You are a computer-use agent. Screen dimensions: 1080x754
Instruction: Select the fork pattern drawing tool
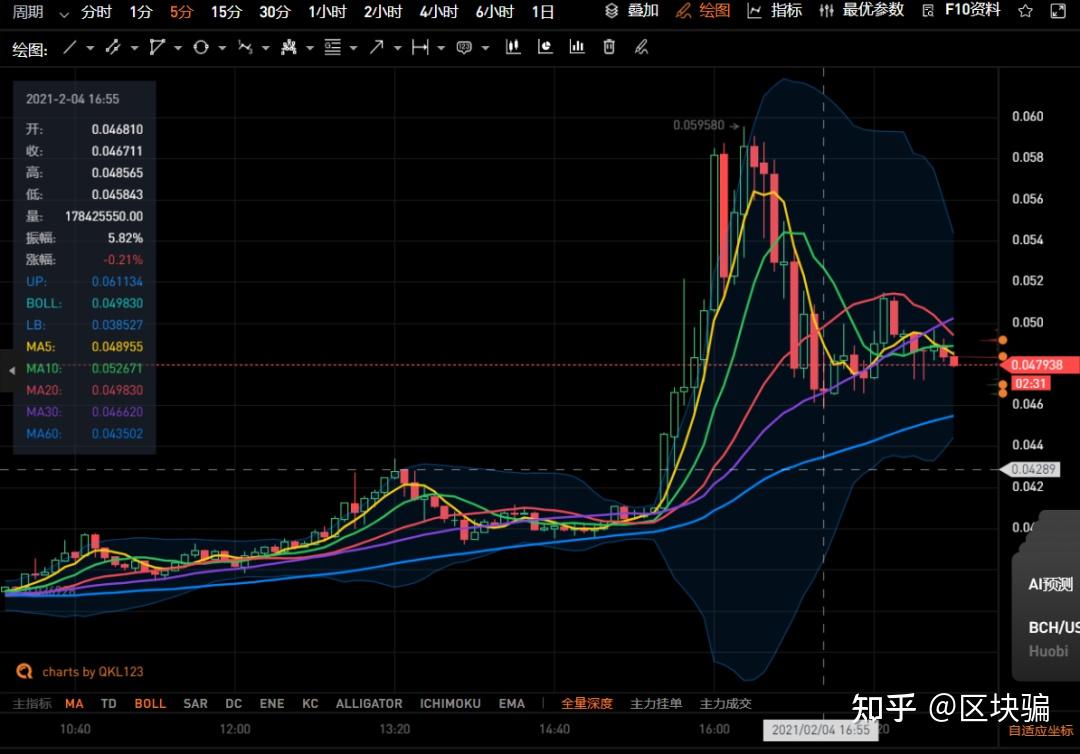(289, 48)
